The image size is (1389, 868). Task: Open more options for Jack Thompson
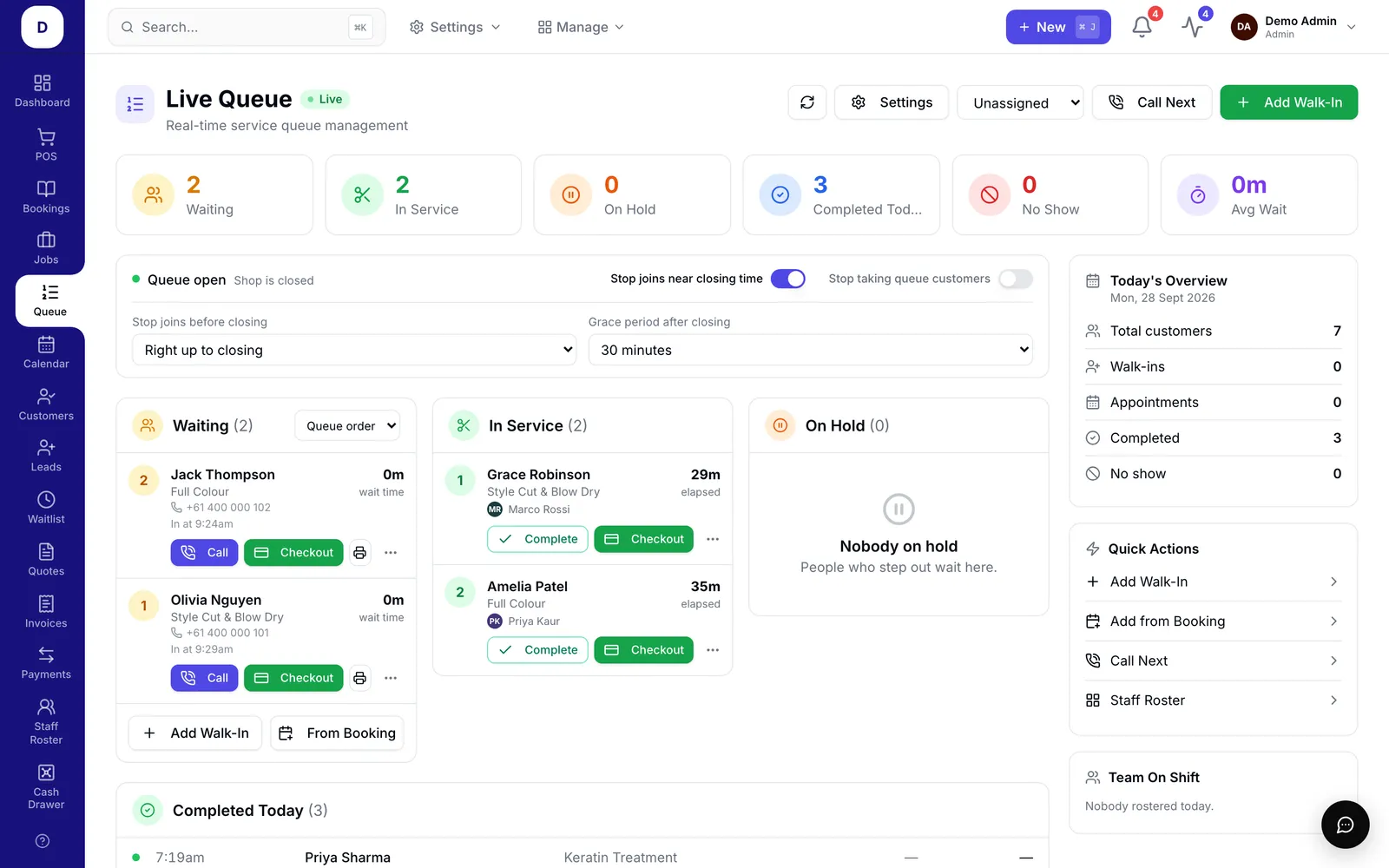tap(391, 553)
